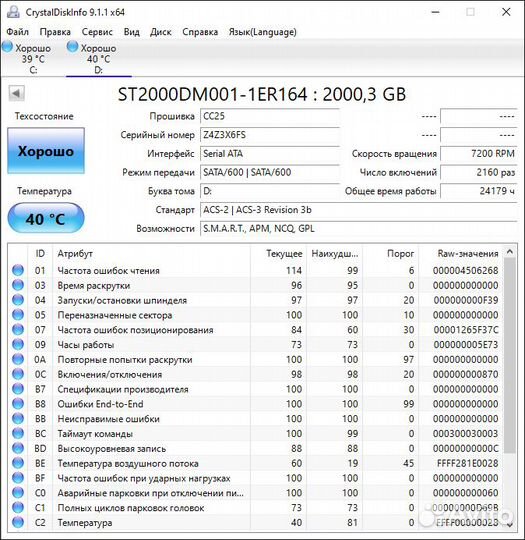Click the rotation speed value 7200 RPM
This screenshot has width=525, height=540.
click(x=479, y=154)
